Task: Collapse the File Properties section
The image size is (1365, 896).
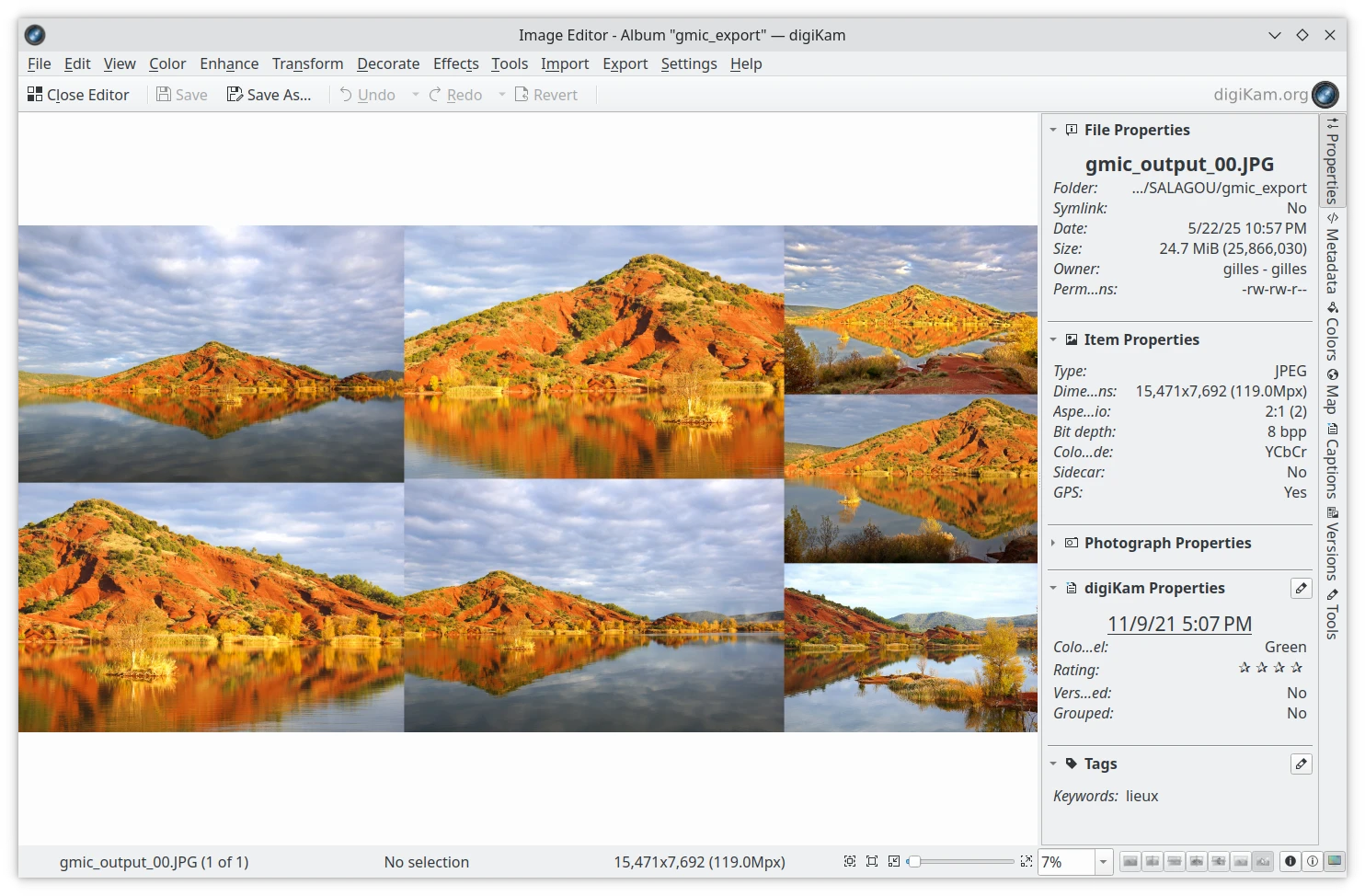Action: pos(1053,131)
